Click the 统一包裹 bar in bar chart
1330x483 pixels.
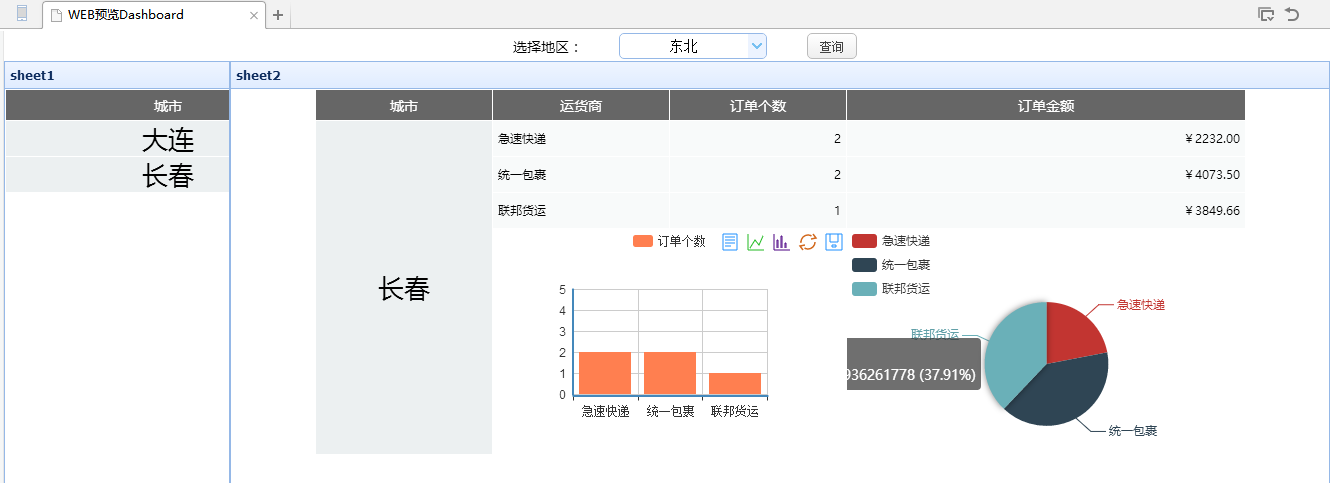pyautogui.click(x=670, y=373)
